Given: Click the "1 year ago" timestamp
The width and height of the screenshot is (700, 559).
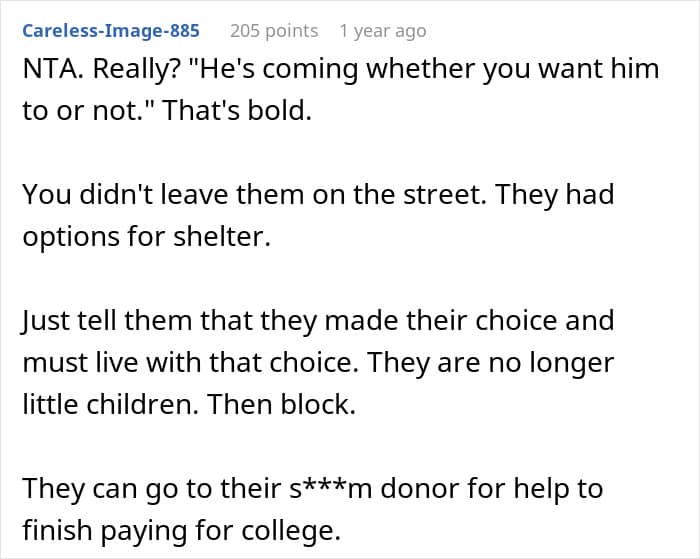Looking at the screenshot, I should pos(381,30).
